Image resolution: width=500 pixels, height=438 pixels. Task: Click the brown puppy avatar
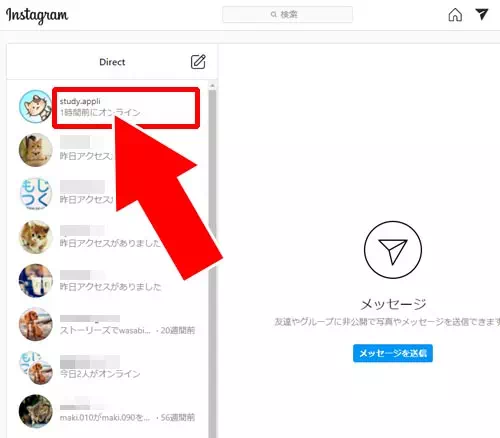click(x=36, y=324)
